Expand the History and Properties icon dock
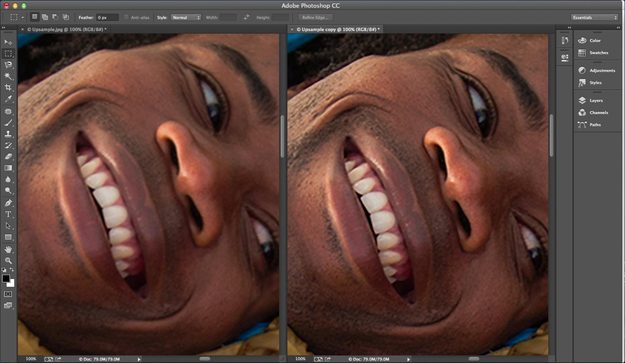This screenshot has height=363, width=625. [569, 27]
